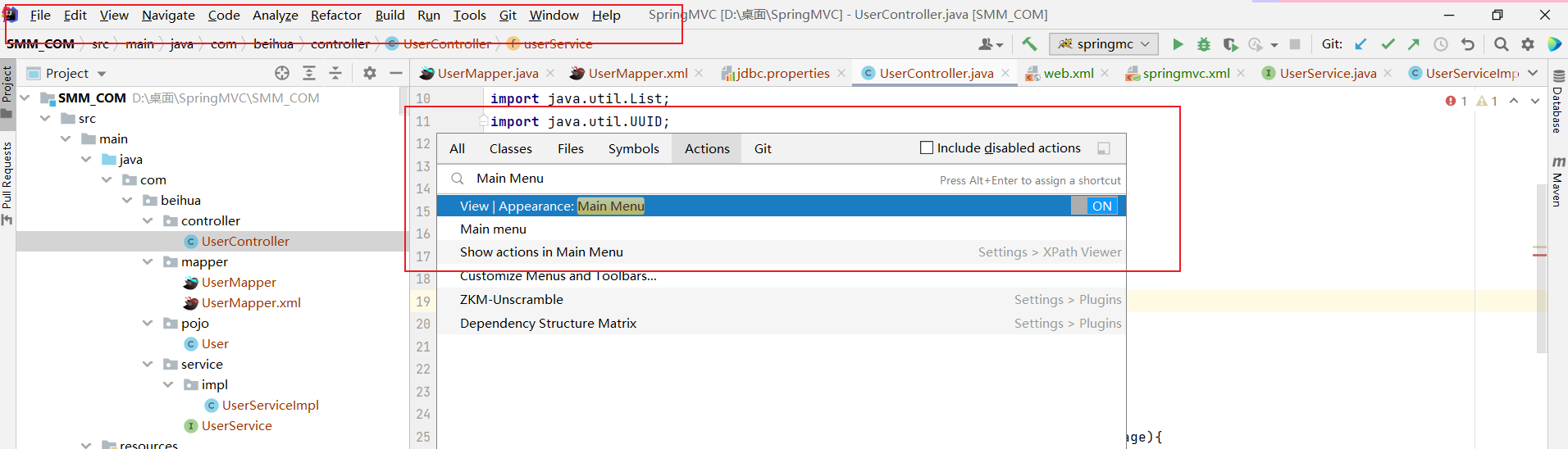Toggle the Project side tab
This screenshot has height=449, width=1568.
7,91
